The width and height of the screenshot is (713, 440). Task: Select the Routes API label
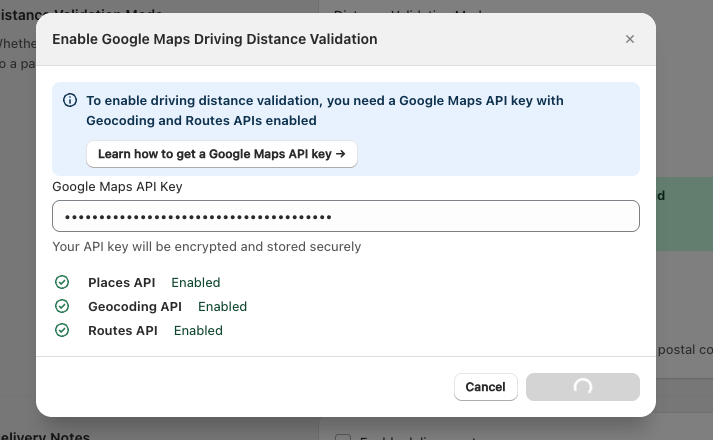(123, 331)
